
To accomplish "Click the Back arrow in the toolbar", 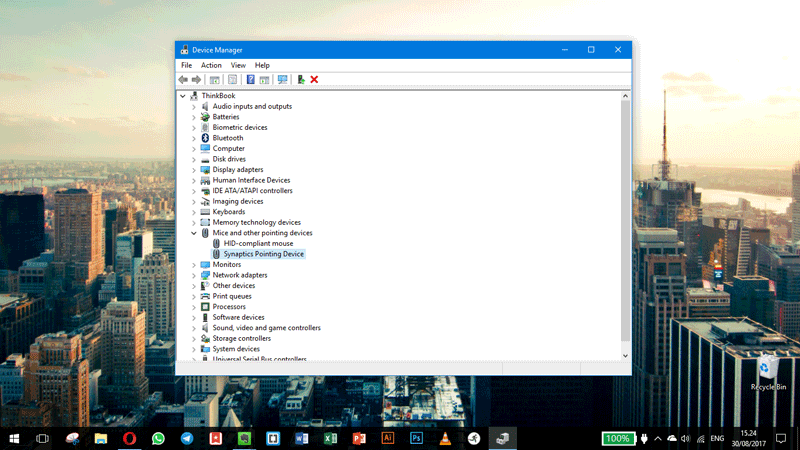I will click(183, 79).
